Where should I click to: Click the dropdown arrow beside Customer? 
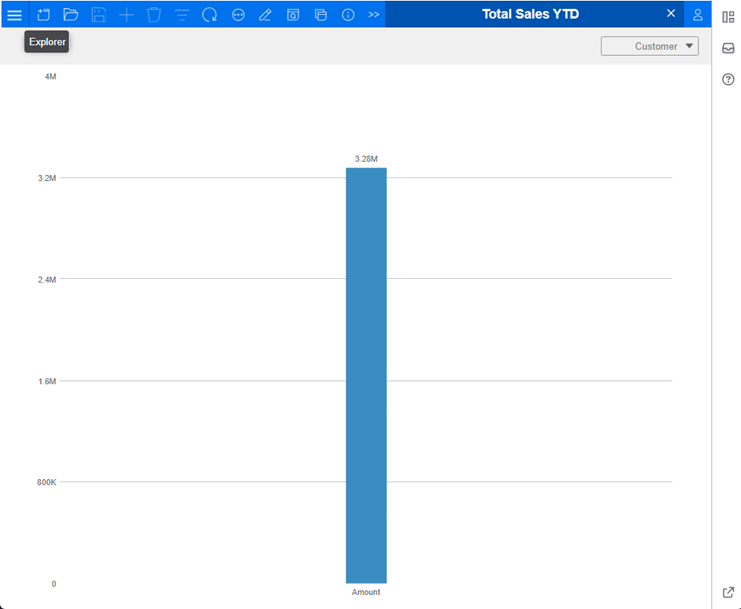(689, 46)
